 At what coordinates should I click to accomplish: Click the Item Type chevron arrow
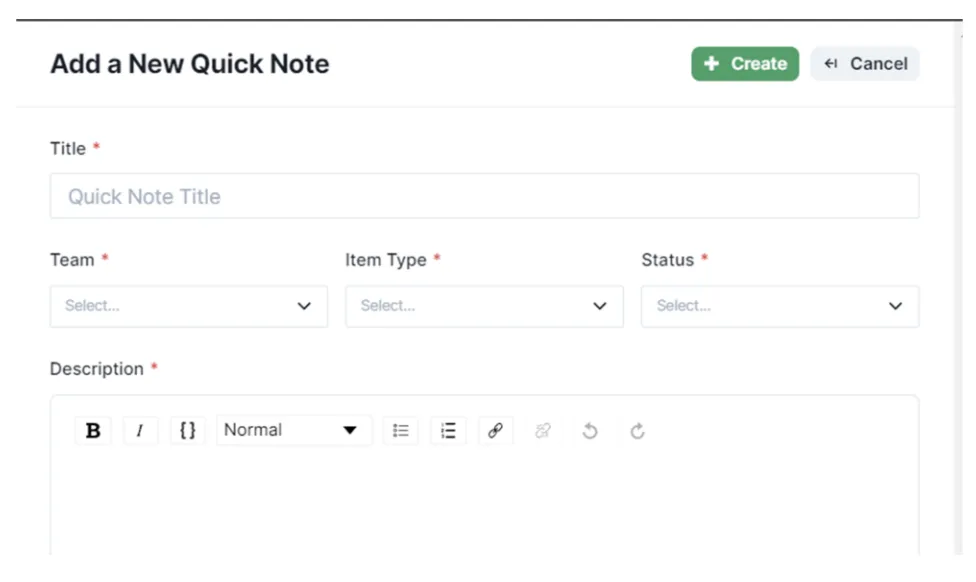(599, 306)
